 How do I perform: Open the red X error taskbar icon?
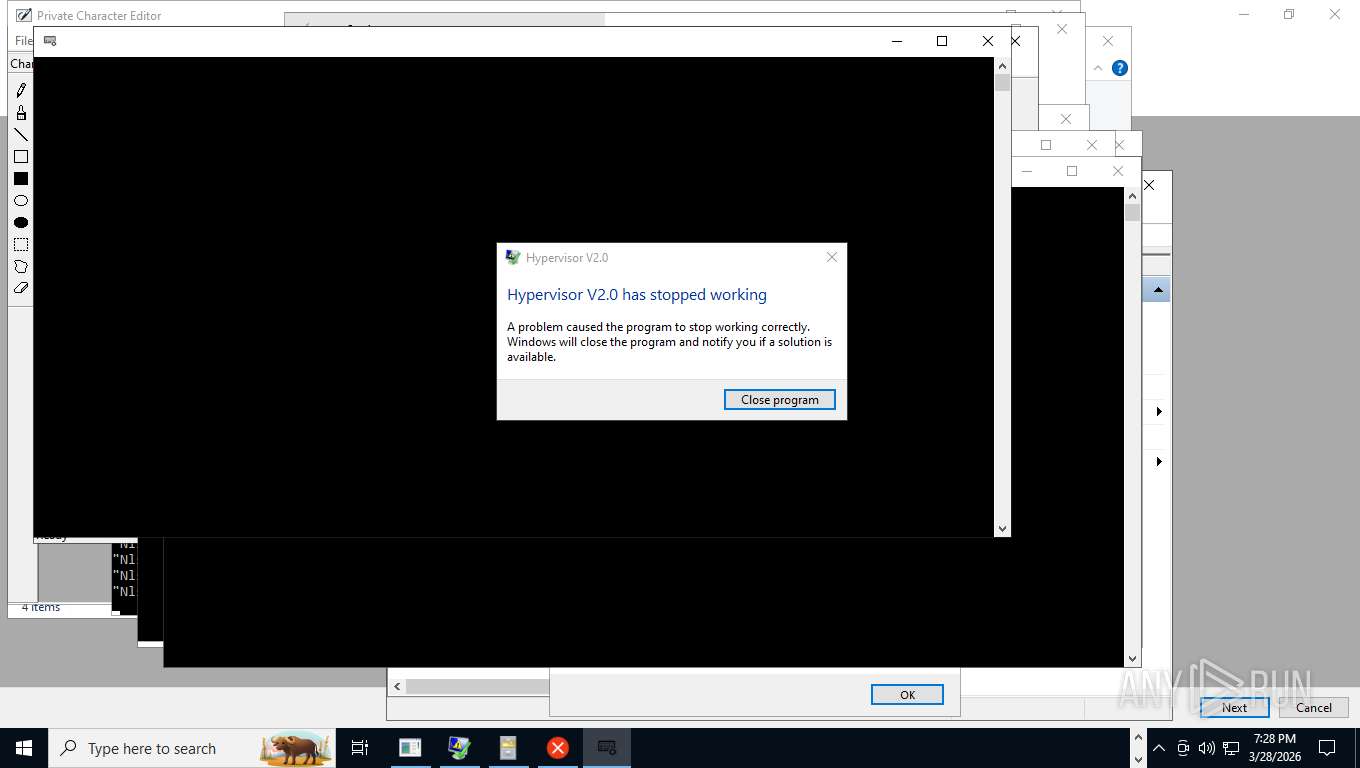point(558,748)
